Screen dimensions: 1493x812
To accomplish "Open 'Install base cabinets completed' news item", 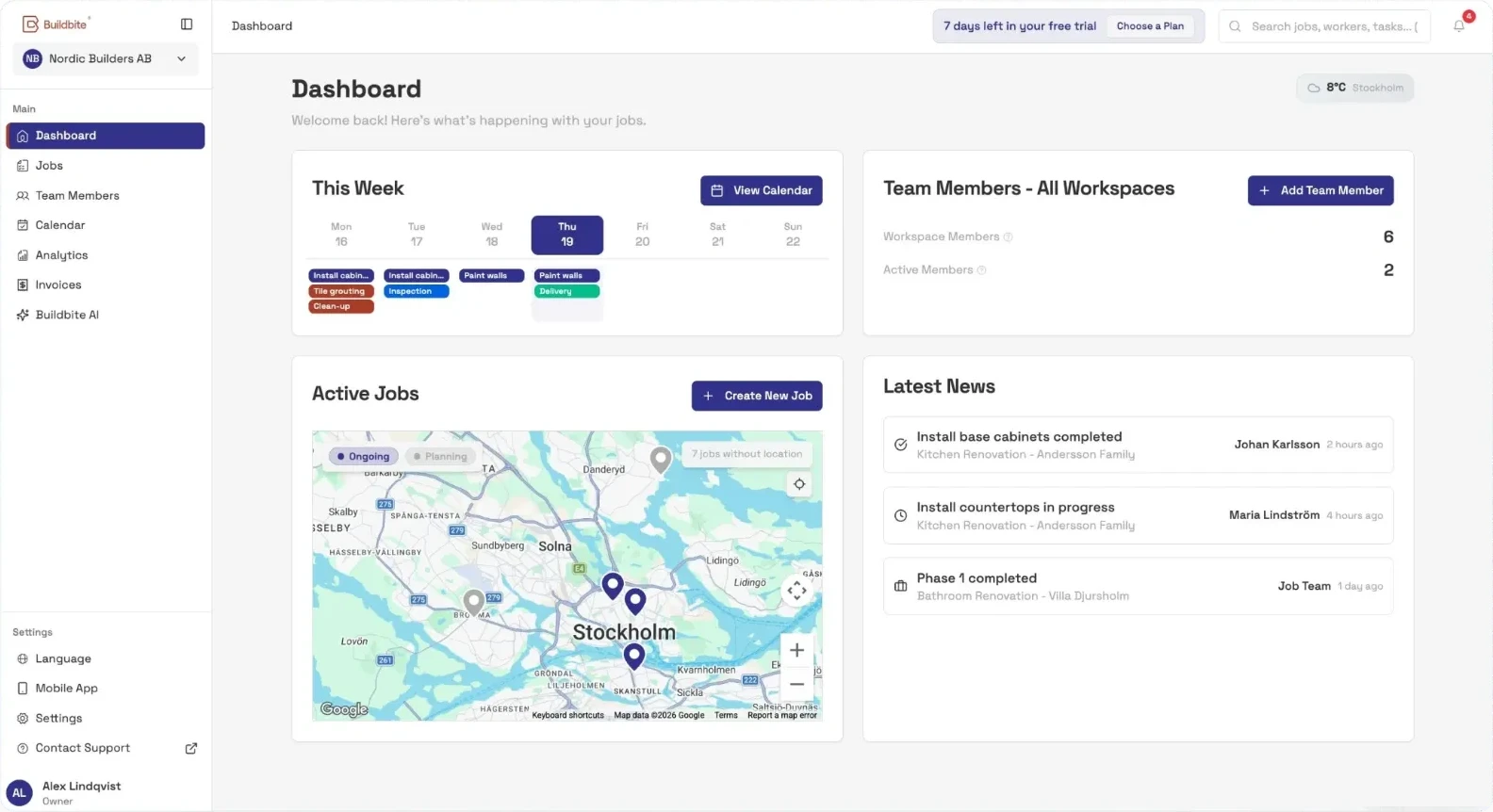I will [x=1138, y=445].
